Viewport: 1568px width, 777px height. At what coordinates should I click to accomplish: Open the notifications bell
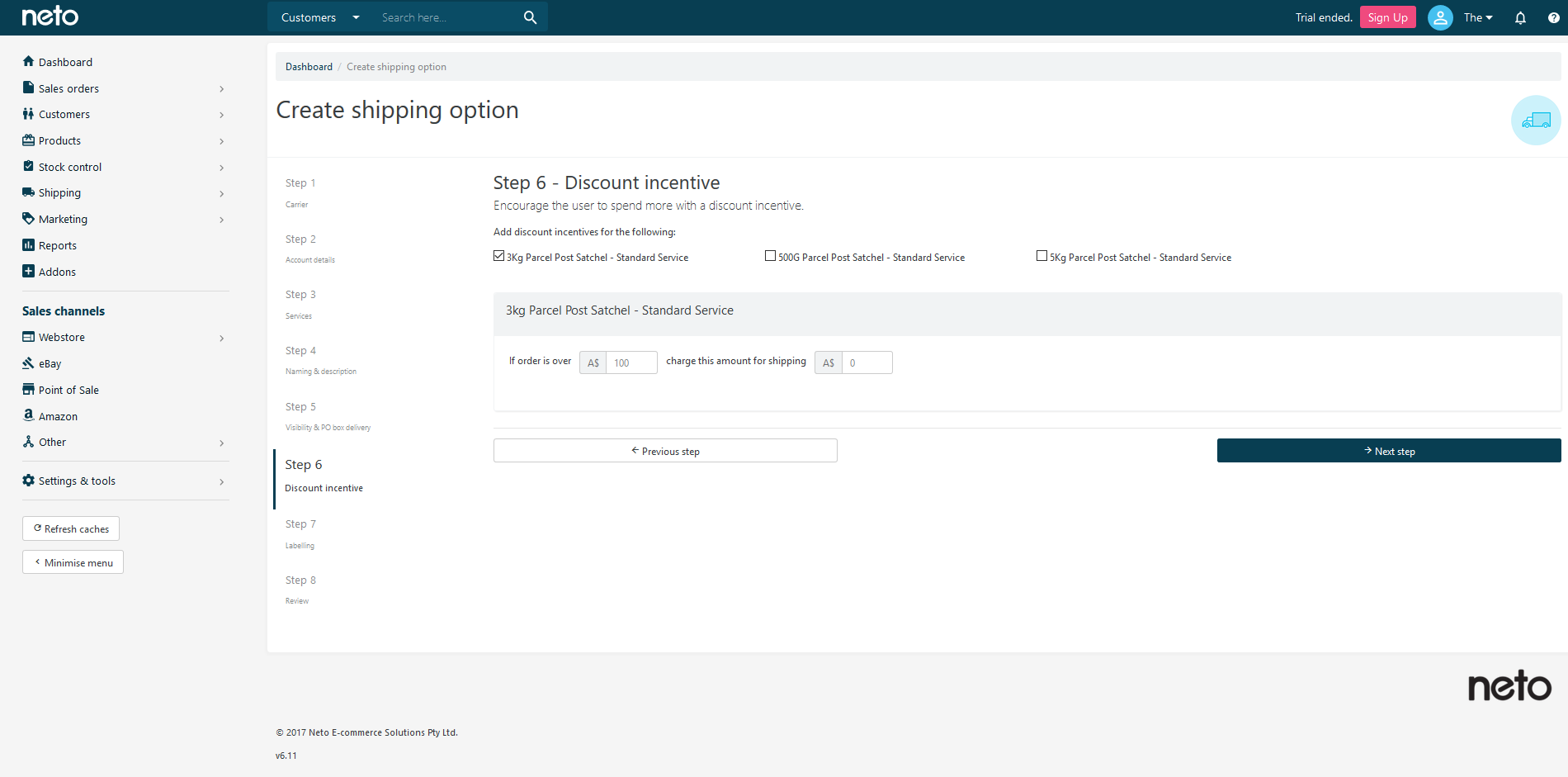pos(1520,17)
